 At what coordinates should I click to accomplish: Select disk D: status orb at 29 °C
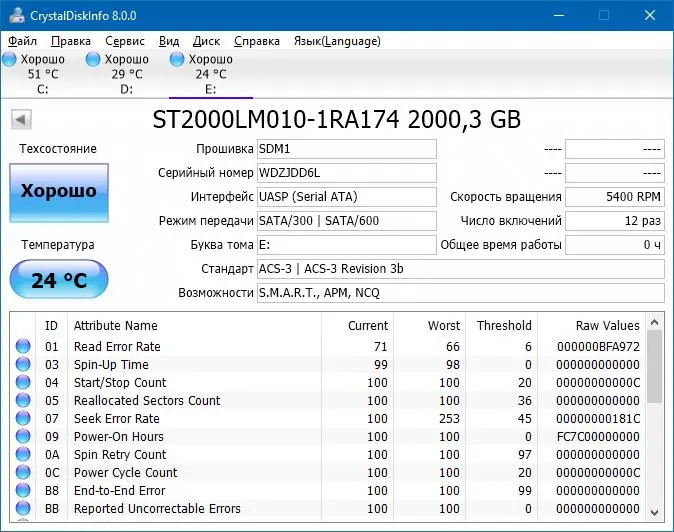coord(93,59)
